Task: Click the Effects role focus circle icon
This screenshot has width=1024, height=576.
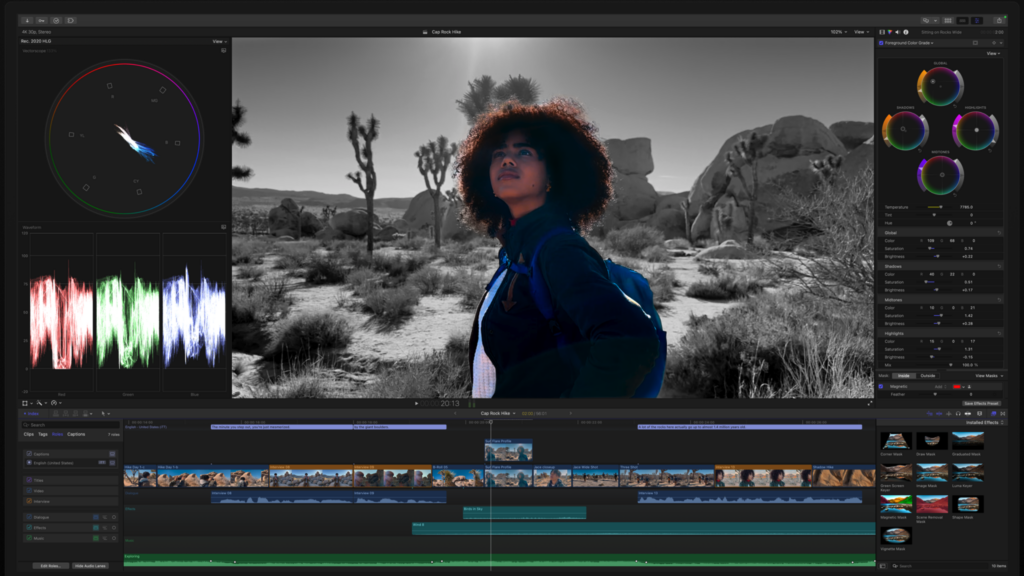Action: point(114,528)
